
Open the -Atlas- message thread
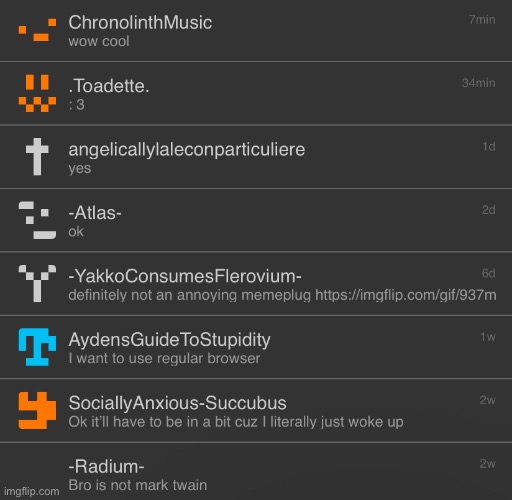click(256, 220)
